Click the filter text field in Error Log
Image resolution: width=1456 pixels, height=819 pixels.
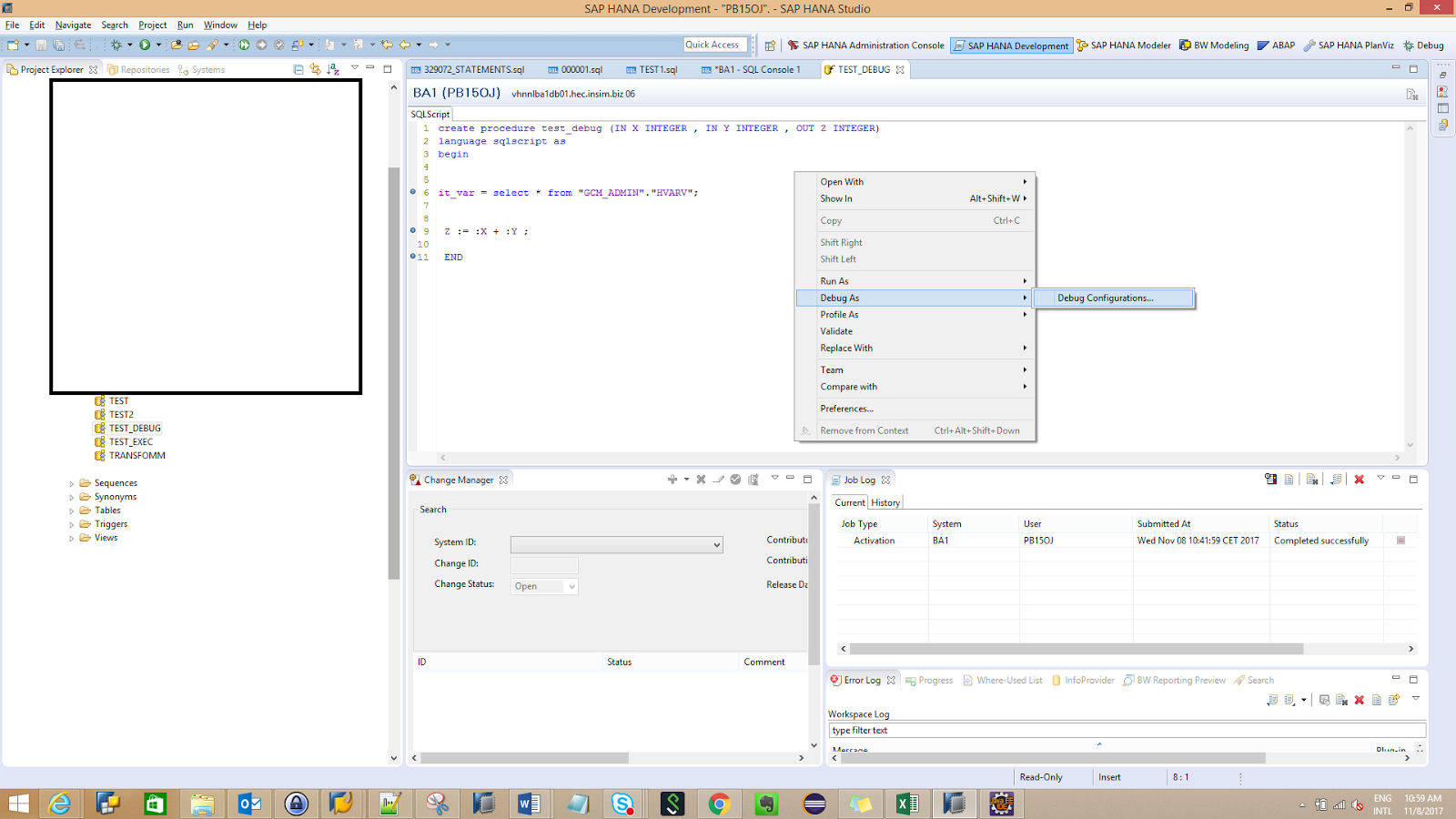click(1001, 730)
